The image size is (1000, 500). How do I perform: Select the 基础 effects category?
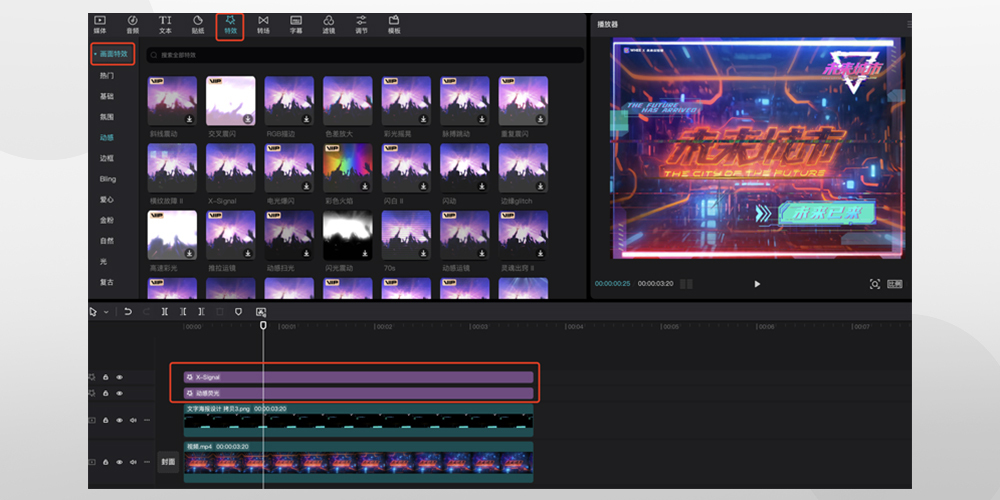tap(107, 96)
